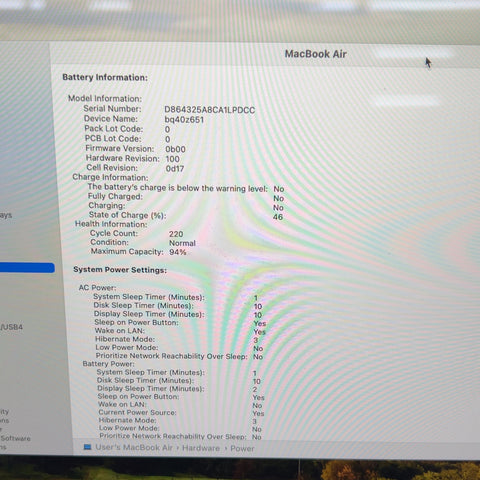
Task: Click the MacBook Air window title
Action: (x=316, y=54)
